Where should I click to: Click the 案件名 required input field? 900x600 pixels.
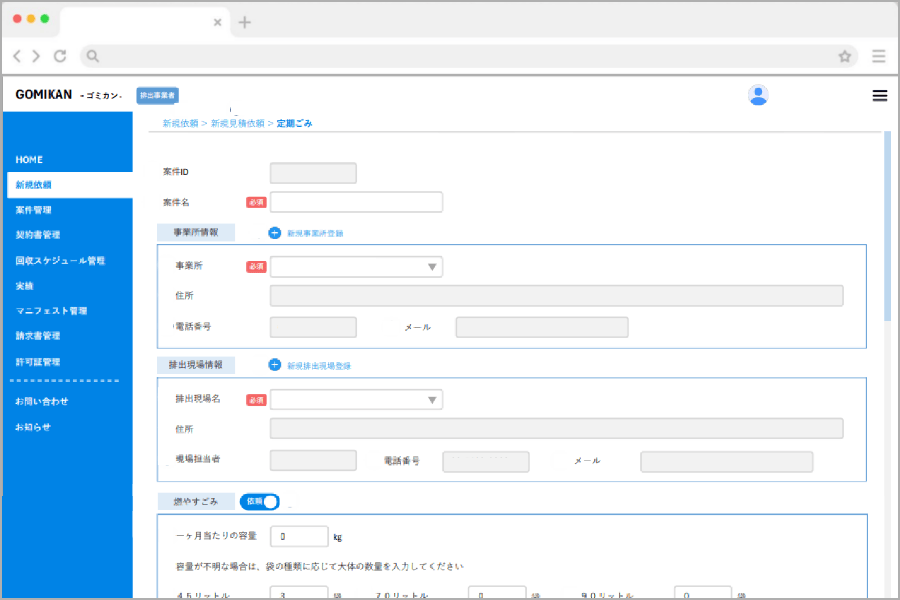click(x=356, y=201)
